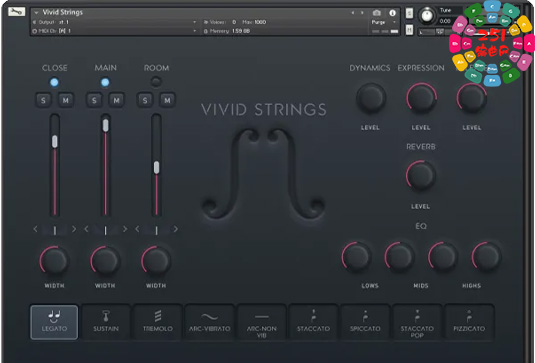Mute the MAIN mic with M button
The image size is (535, 363).
coord(116,100)
